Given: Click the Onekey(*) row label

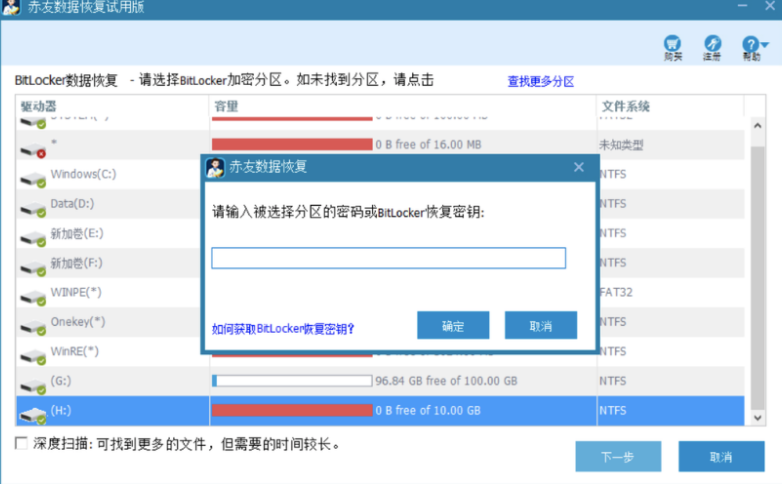Looking at the screenshot, I should pos(78,321).
